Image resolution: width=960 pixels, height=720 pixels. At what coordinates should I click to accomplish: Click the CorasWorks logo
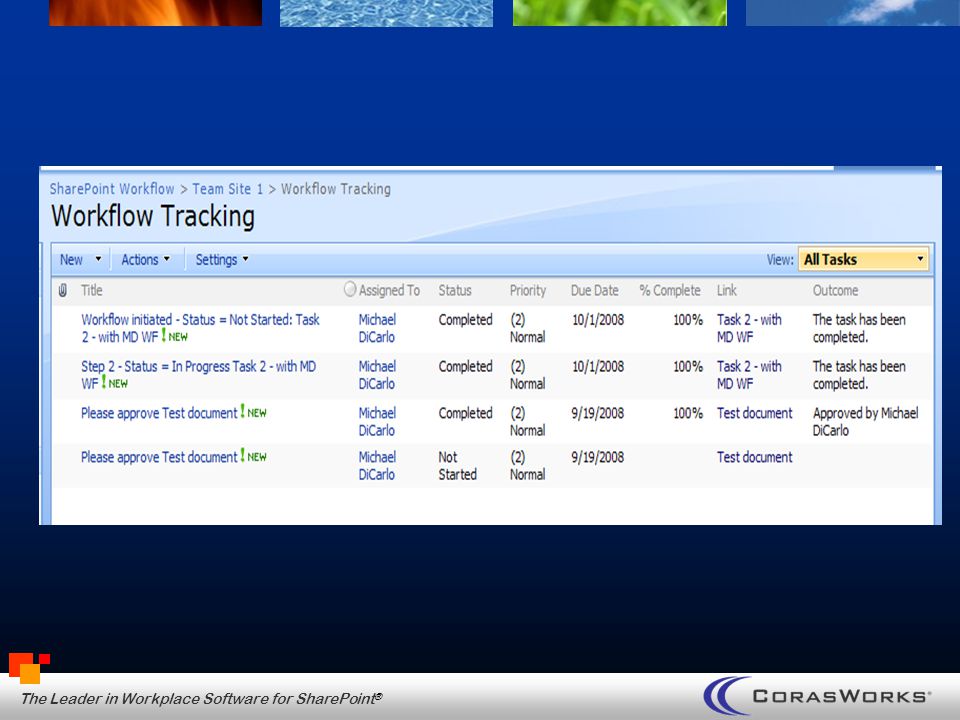817,696
